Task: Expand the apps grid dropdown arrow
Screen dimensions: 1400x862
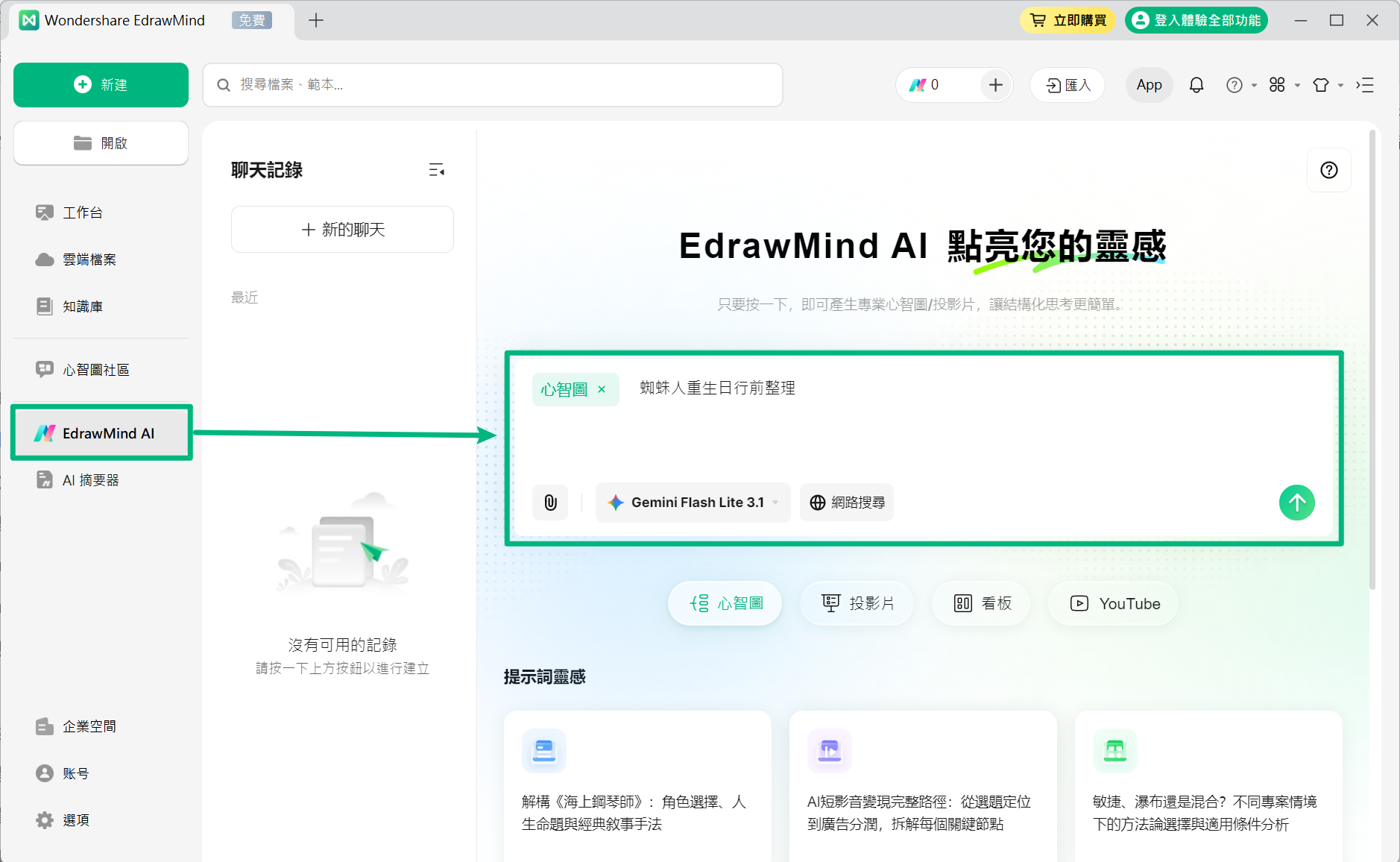Action: coord(1297,86)
